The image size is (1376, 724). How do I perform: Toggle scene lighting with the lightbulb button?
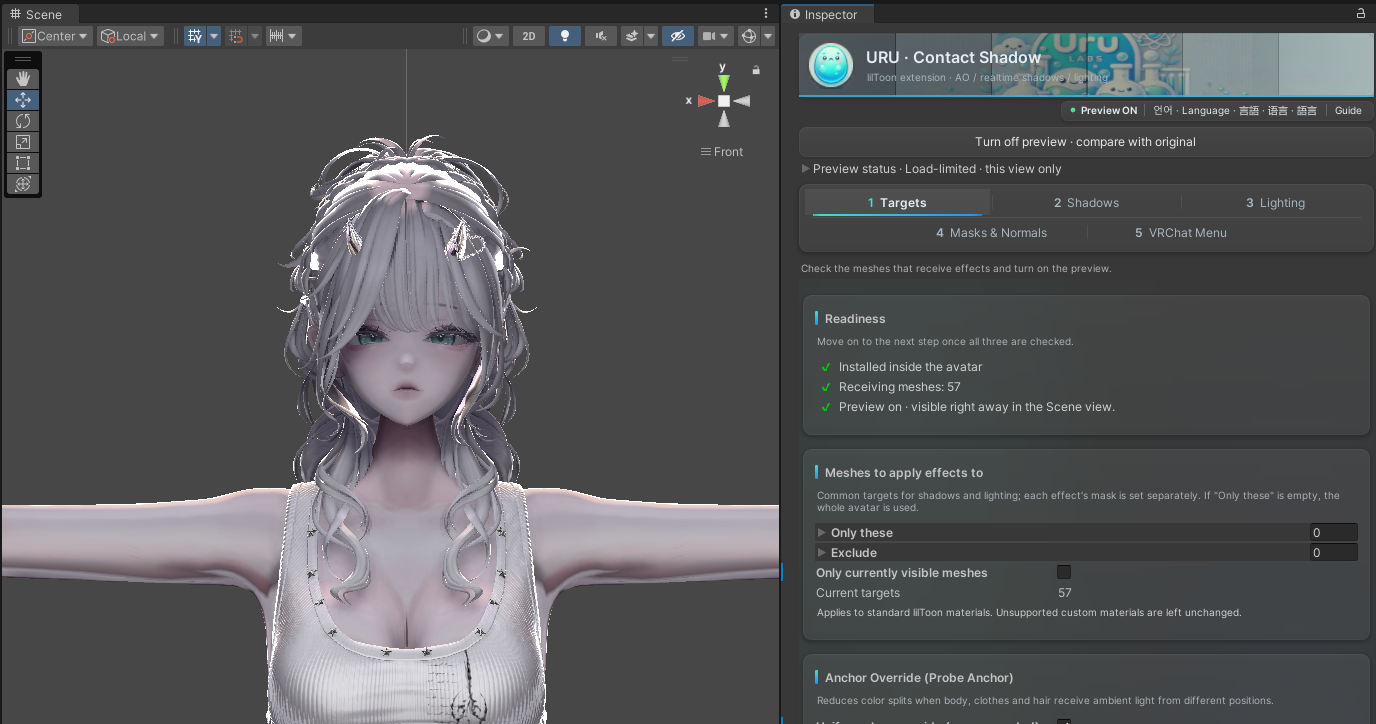click(x=565, y=36)
